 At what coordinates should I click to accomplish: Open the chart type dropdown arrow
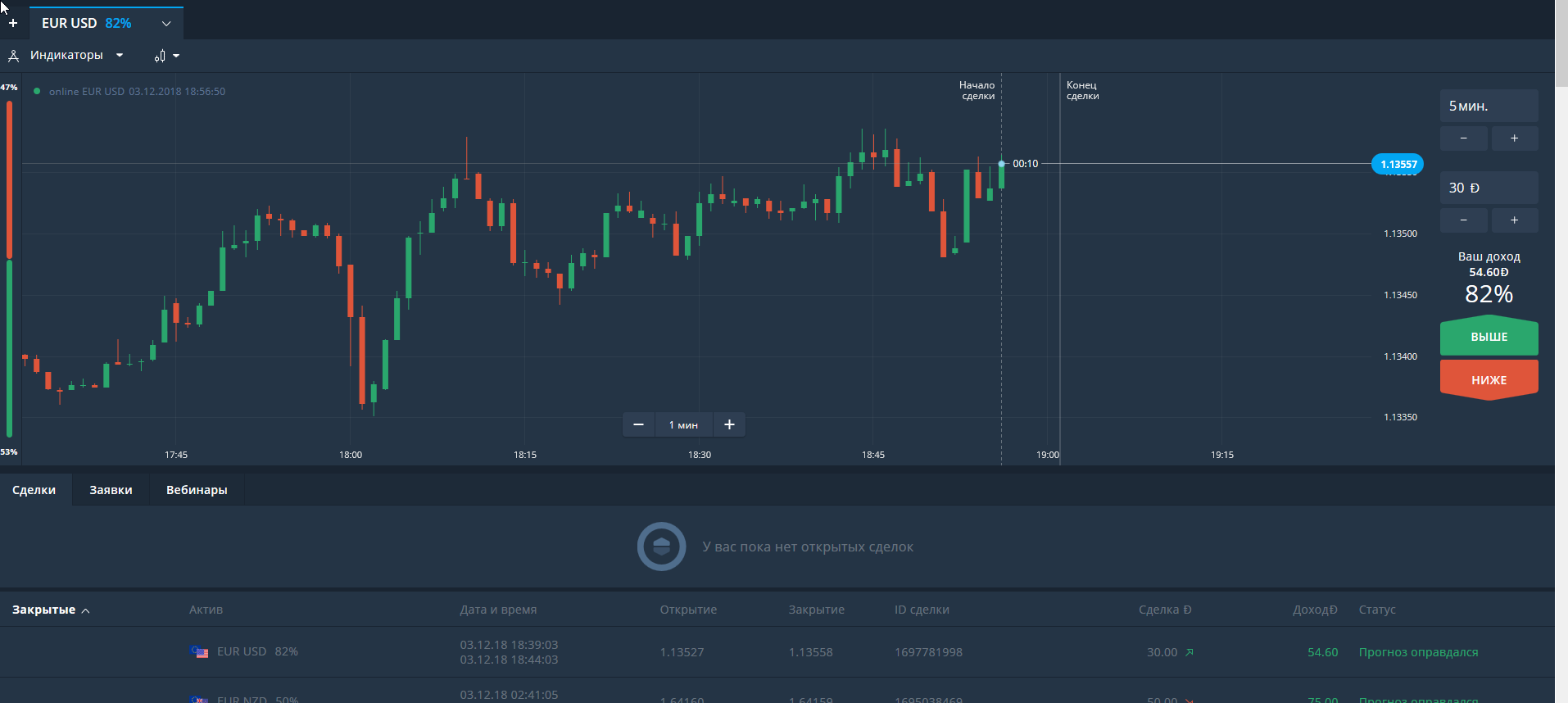[x=176, y=56]
